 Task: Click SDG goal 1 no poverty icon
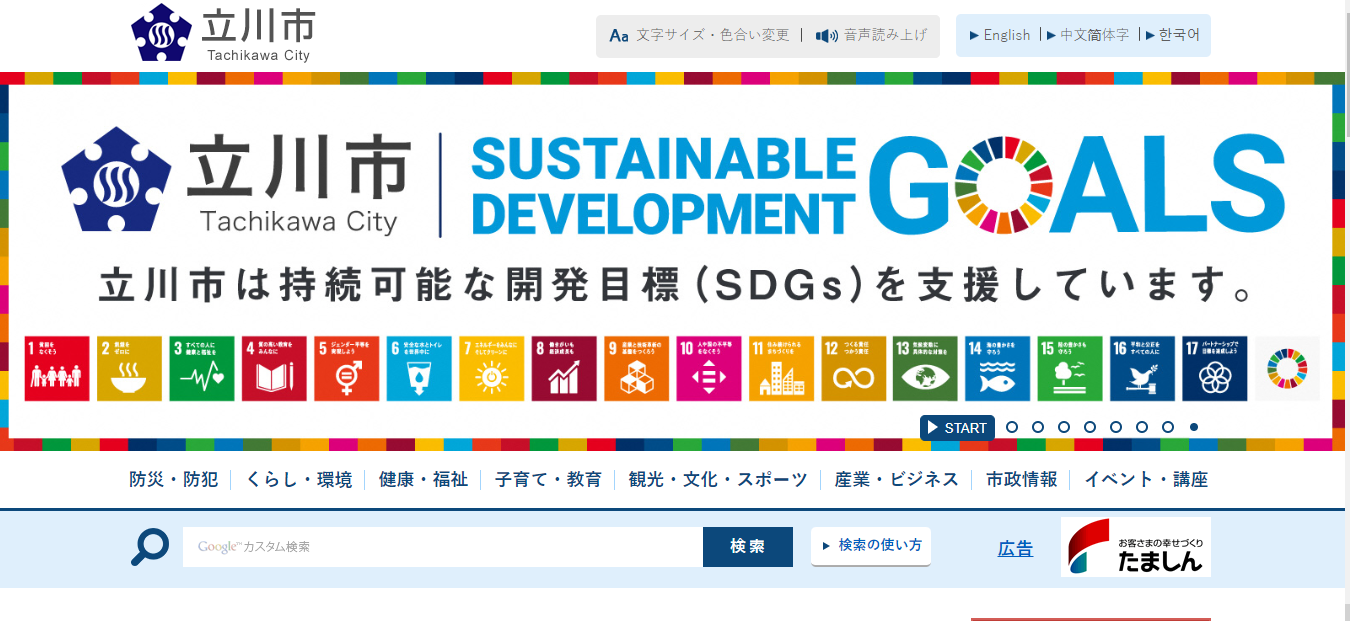click(57, 369)
